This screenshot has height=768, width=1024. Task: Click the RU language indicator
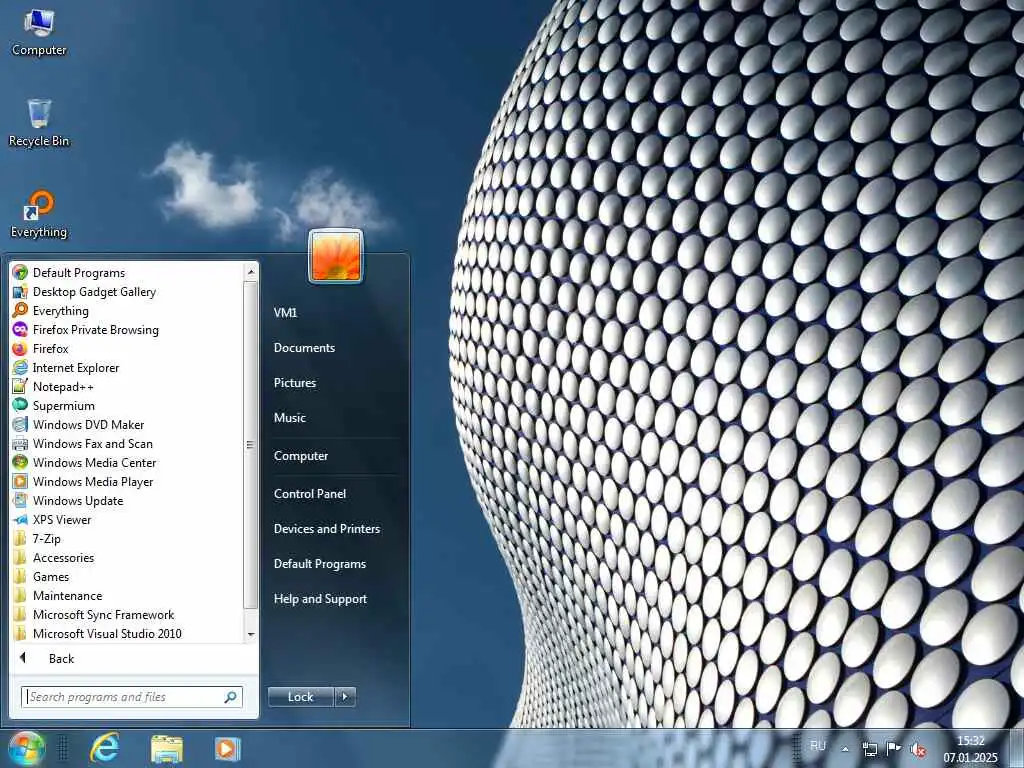click(x=818, y=746)
